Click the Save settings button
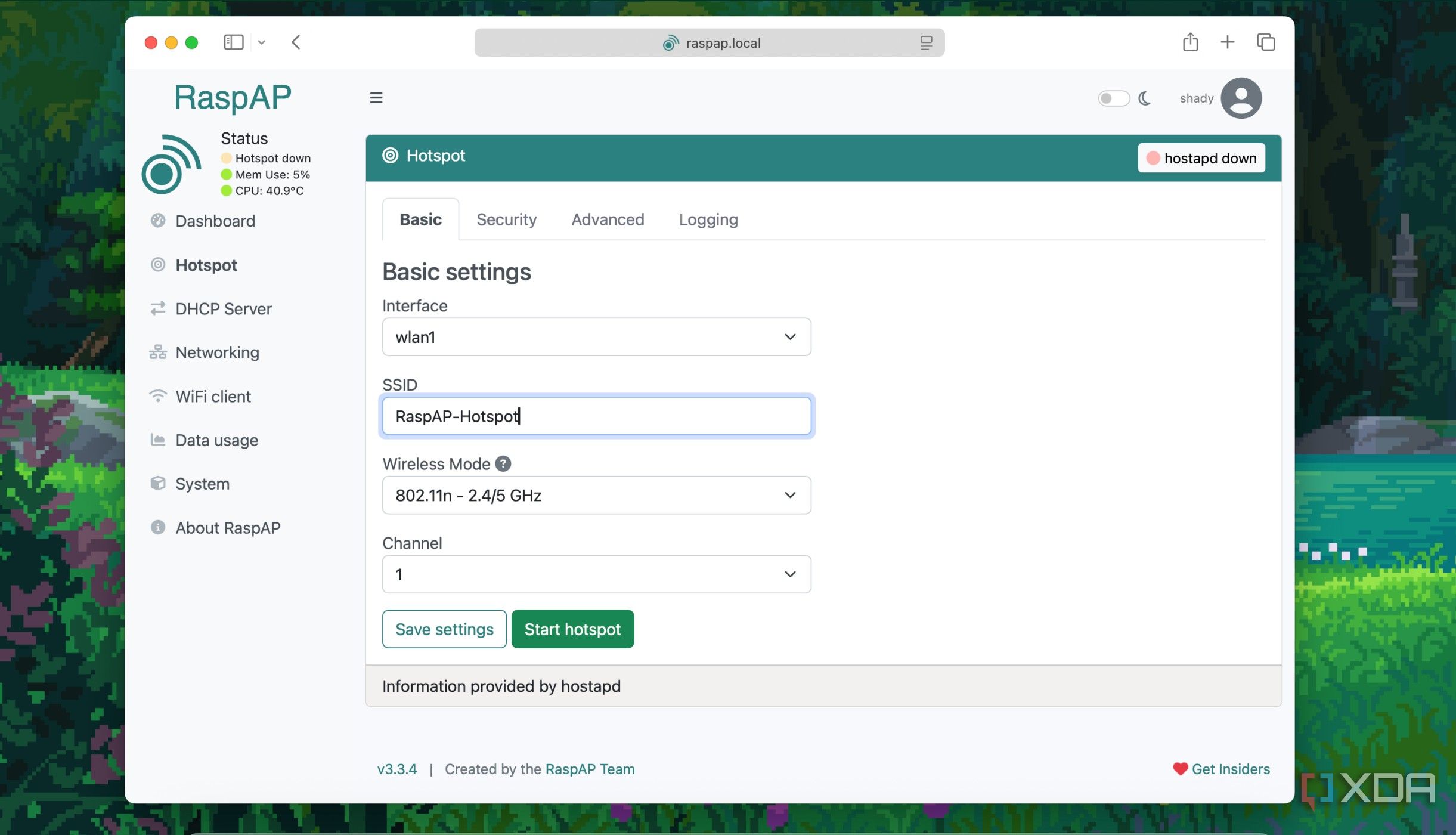The image size is (1456, 835). point(444,629)
